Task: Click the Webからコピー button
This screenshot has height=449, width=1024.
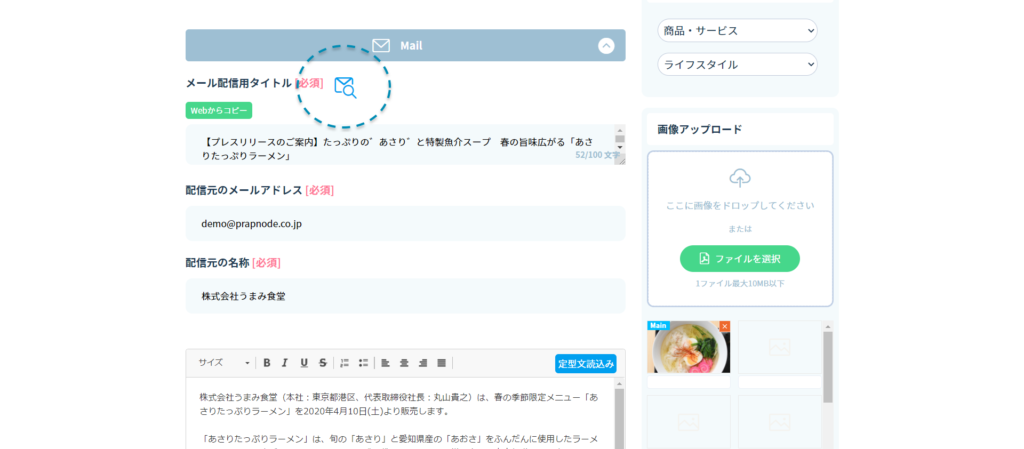Action: [x=218, y=111]
